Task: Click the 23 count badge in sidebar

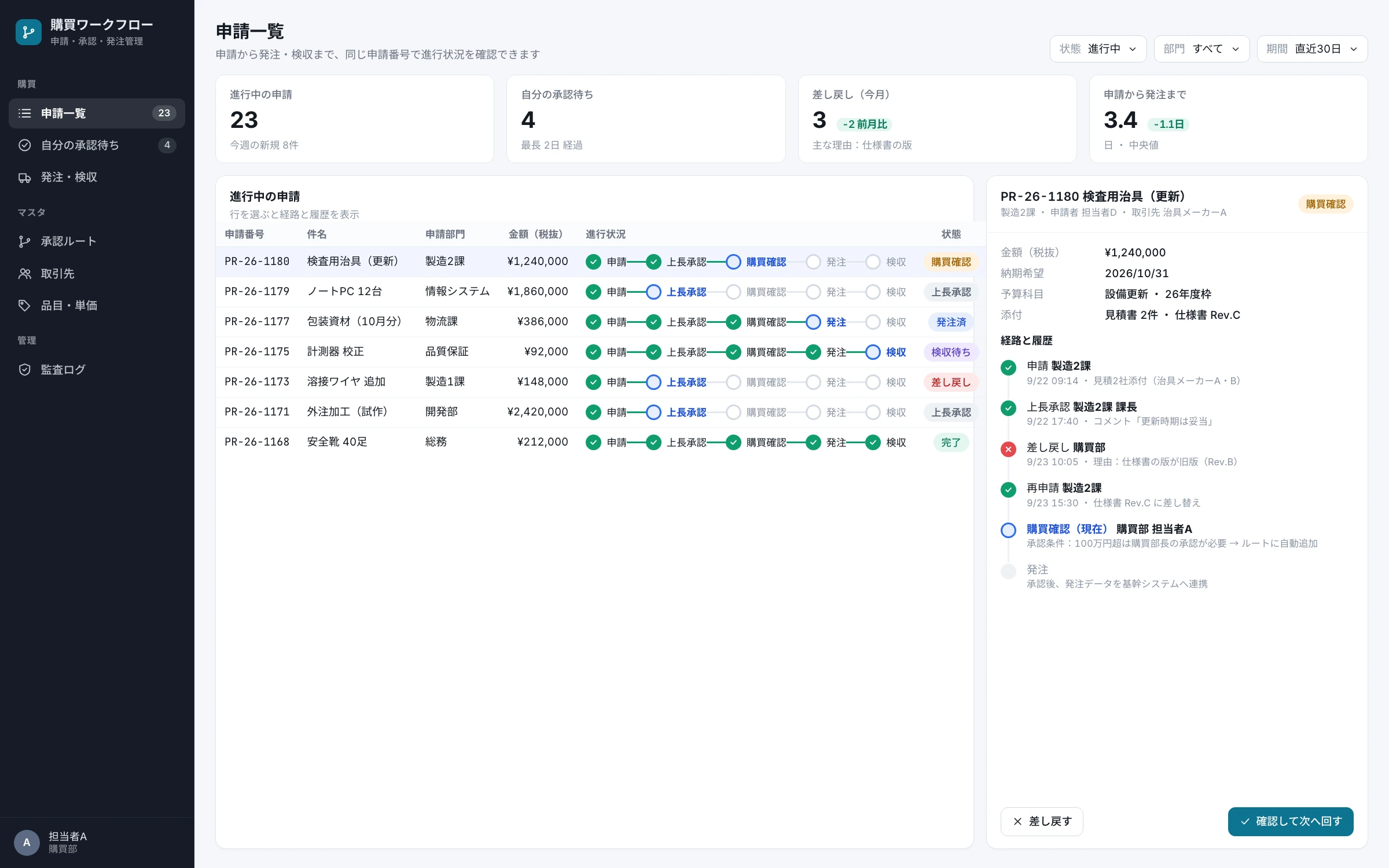Action: [164, 113]
